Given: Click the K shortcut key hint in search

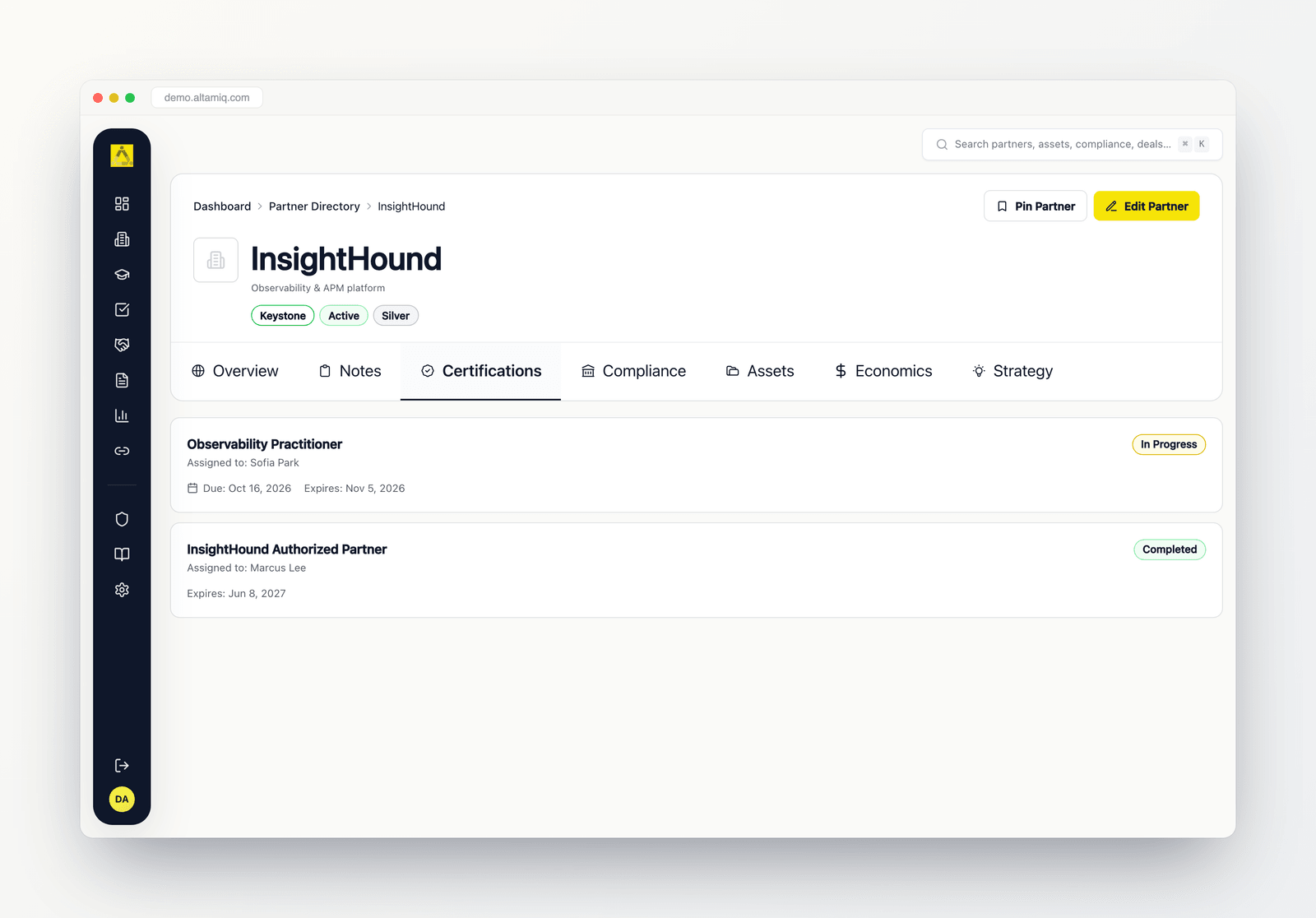Looking at the screenshot, I should [1202, 144].
